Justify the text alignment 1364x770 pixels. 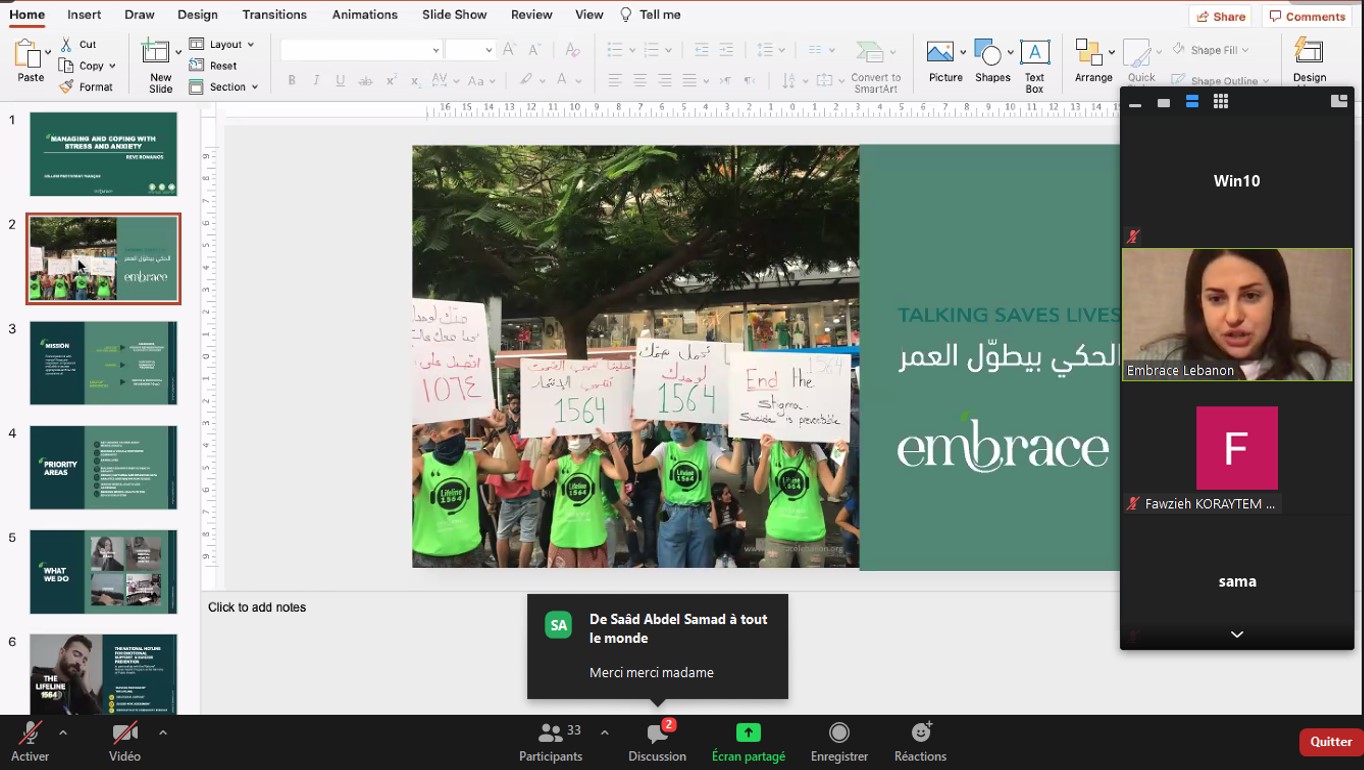[x=690, y=81]
